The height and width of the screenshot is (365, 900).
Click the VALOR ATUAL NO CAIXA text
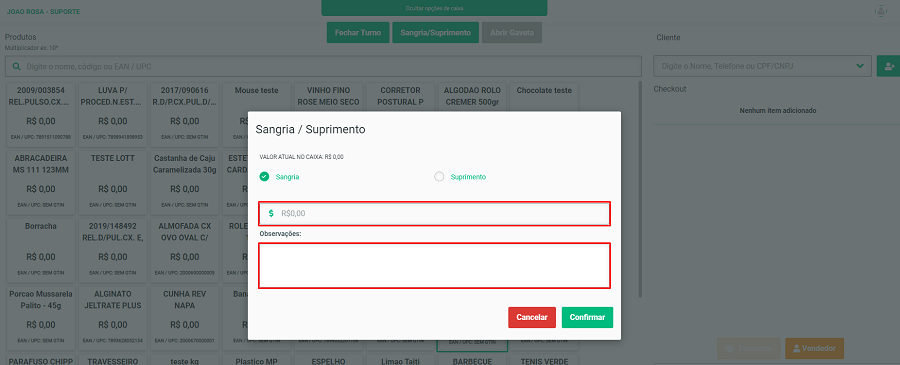tap(301, 157)
